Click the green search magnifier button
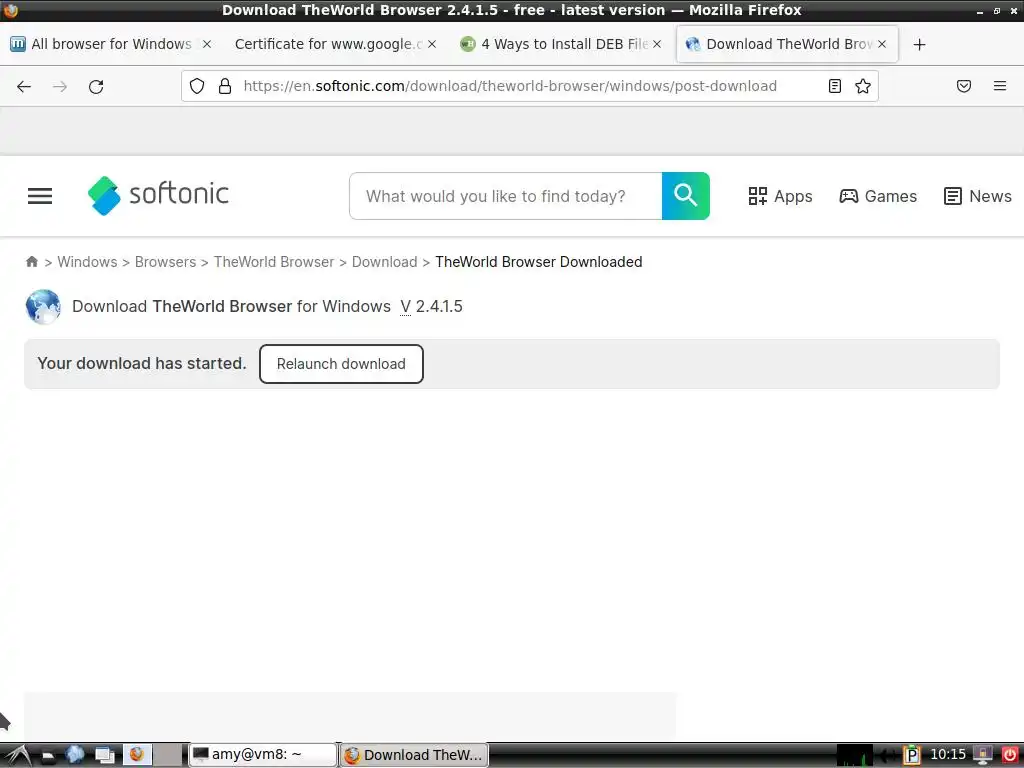This screenshot has width=1024, height=768. 686,196
